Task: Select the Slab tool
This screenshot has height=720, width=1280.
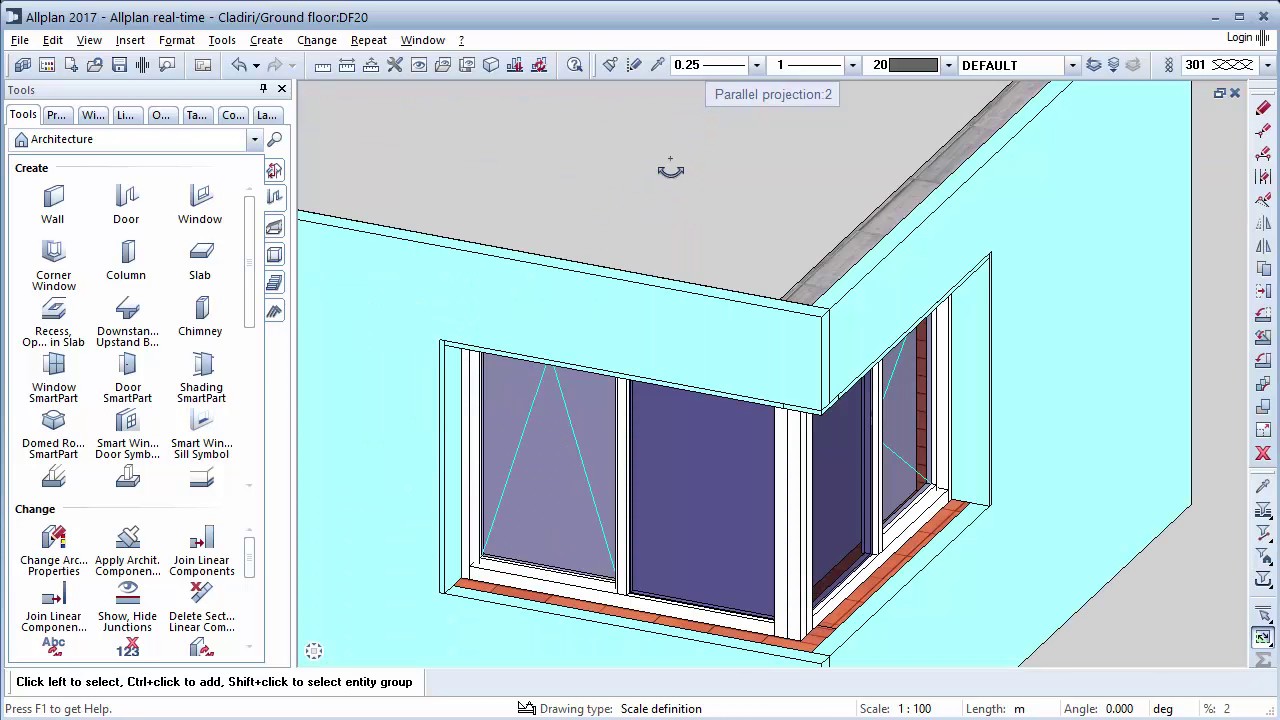Action: pos(200,261)
